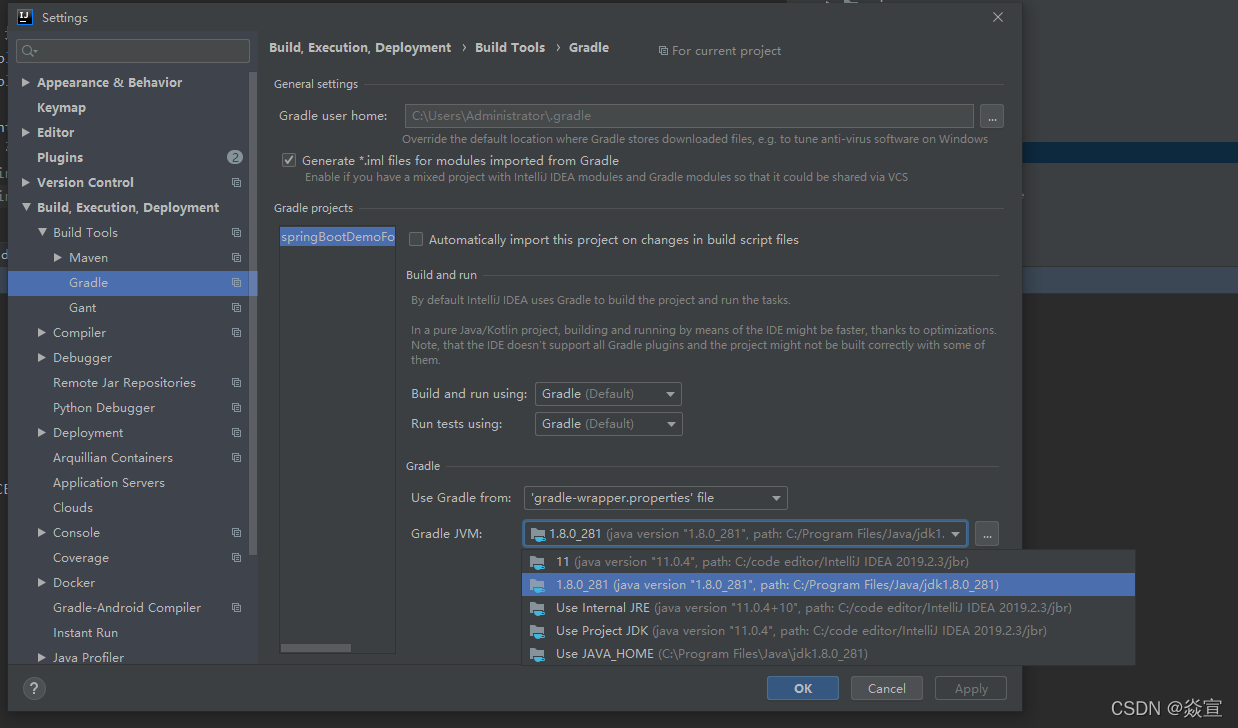The width and height of the screenshot is (1238, 728).
Task: Collapse Build, Execution, Deployment group
Action: (x=26, y=208)
